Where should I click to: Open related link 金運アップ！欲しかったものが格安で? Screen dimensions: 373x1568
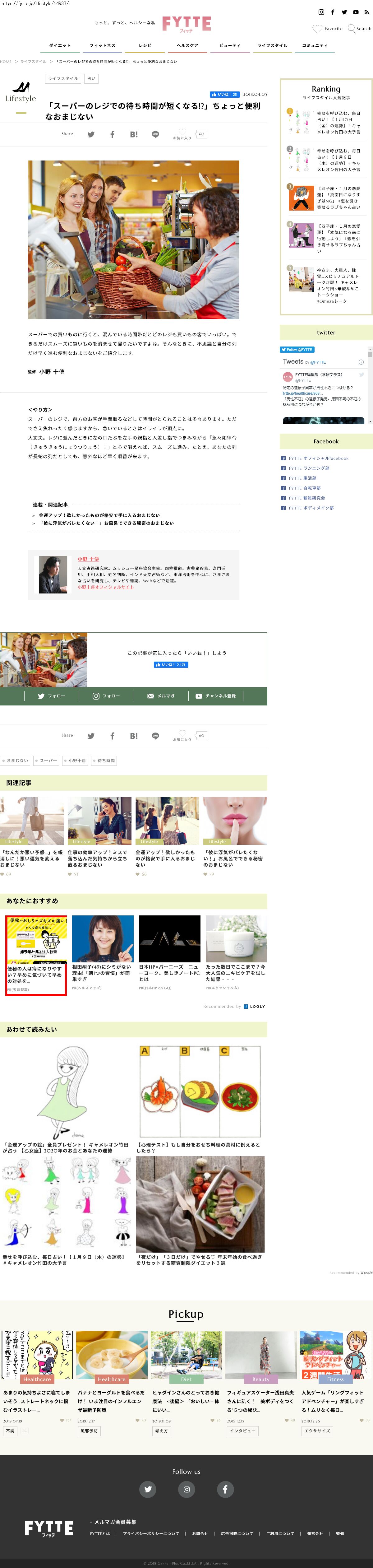pos(99,515)
